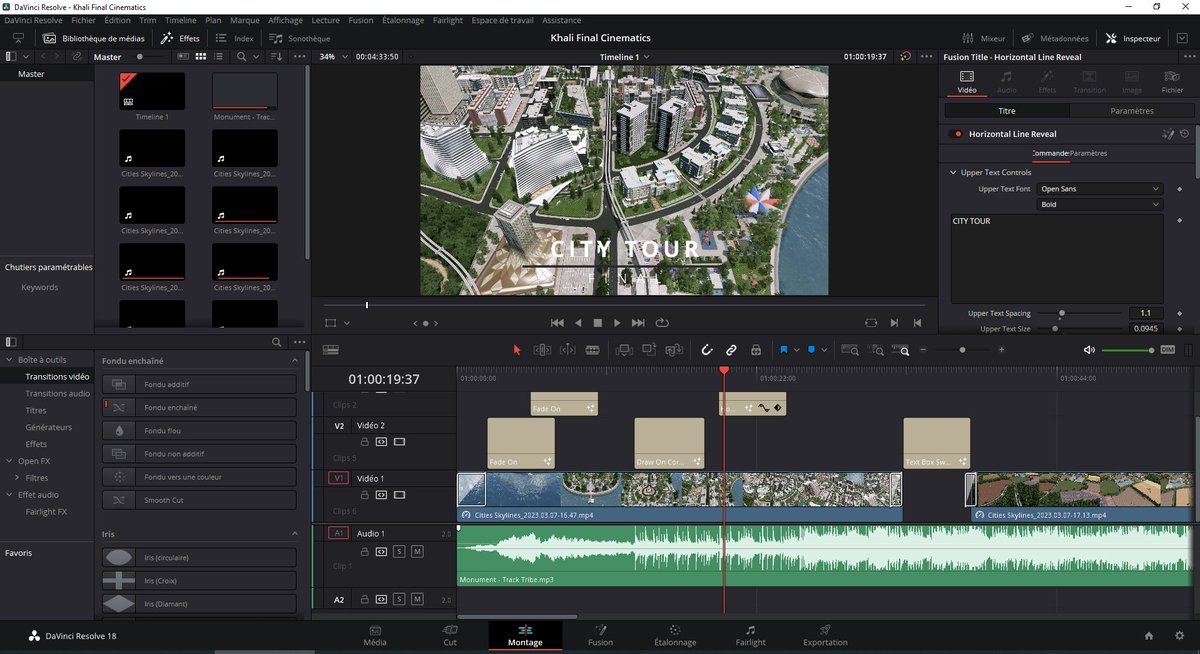Click the Replace clip icon

675,350
